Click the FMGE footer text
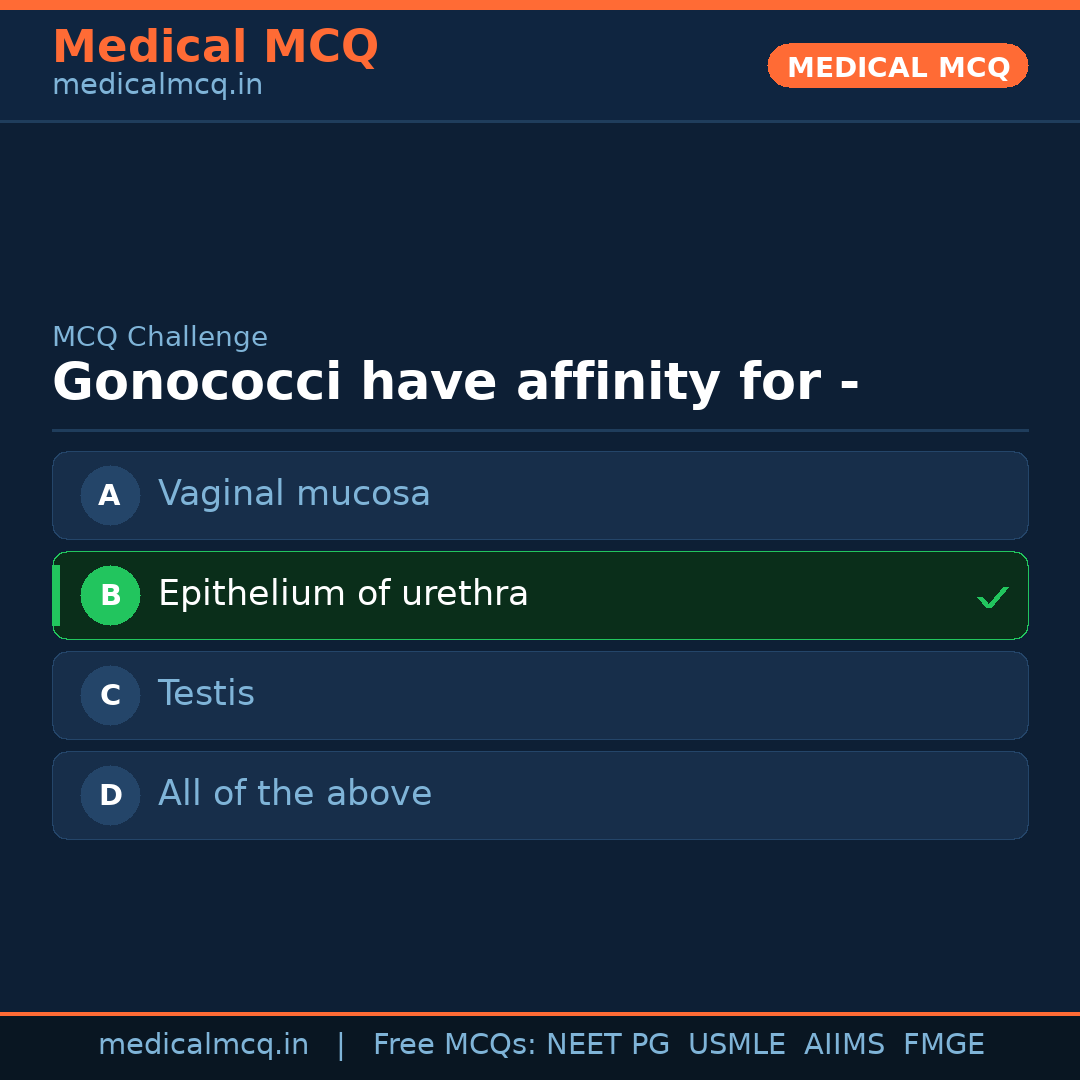Screen dimensions: 1080x1080 coord(943,1045)
